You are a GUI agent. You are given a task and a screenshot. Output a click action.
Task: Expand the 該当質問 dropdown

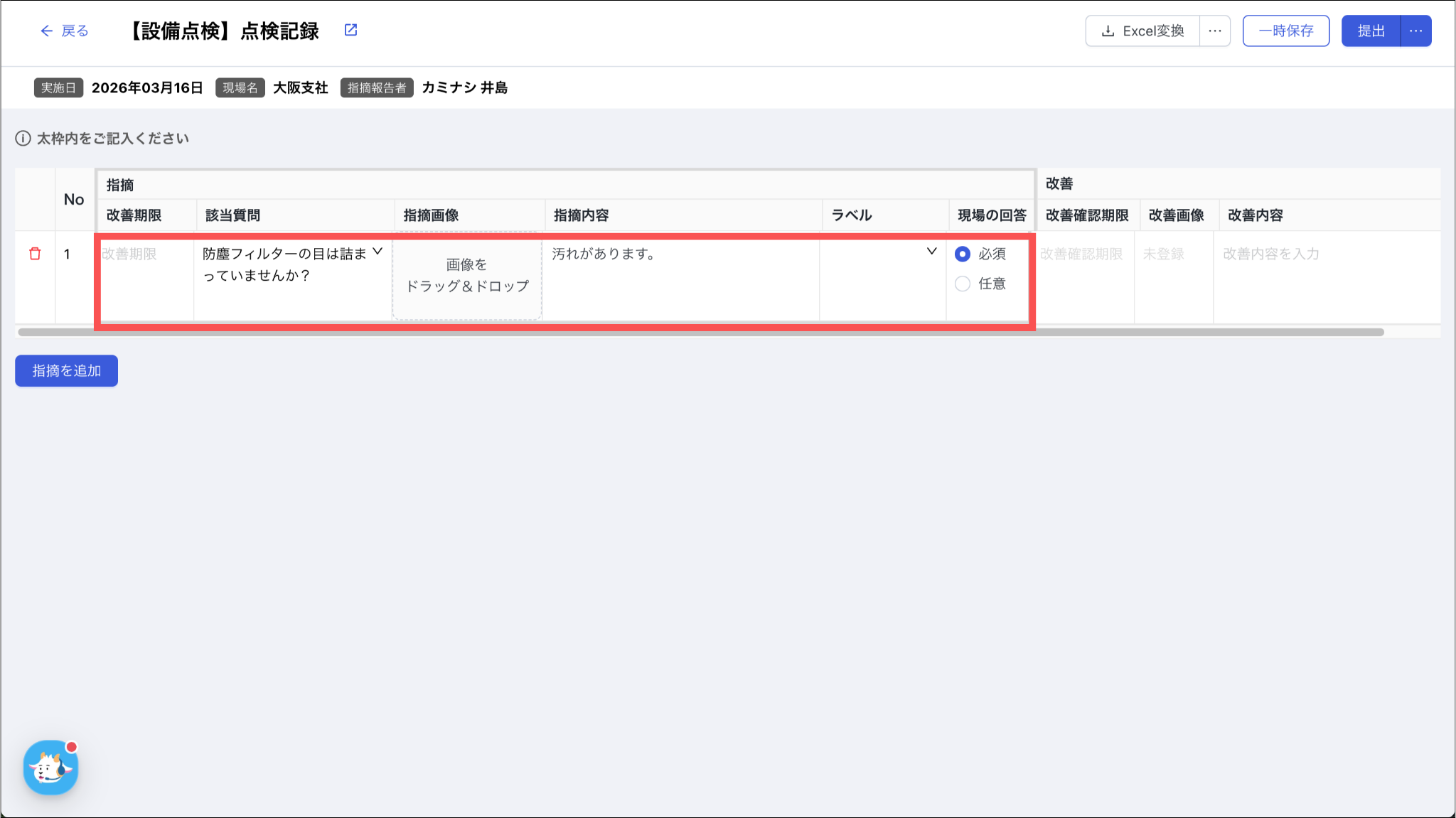click(378, 252)
